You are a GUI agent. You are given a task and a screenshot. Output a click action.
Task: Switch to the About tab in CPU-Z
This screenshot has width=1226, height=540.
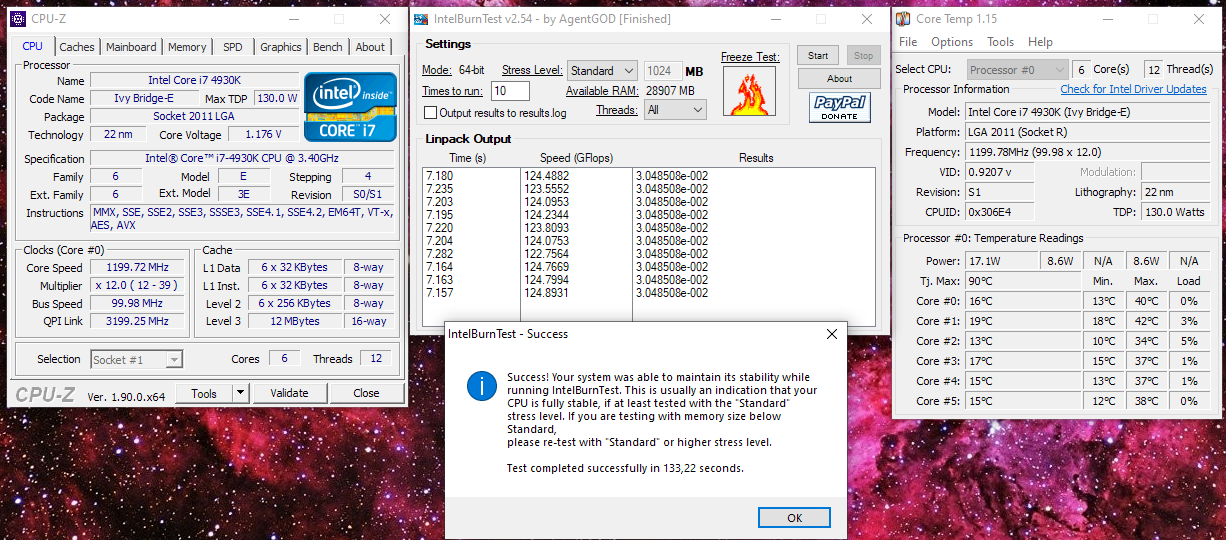(370, 47)
